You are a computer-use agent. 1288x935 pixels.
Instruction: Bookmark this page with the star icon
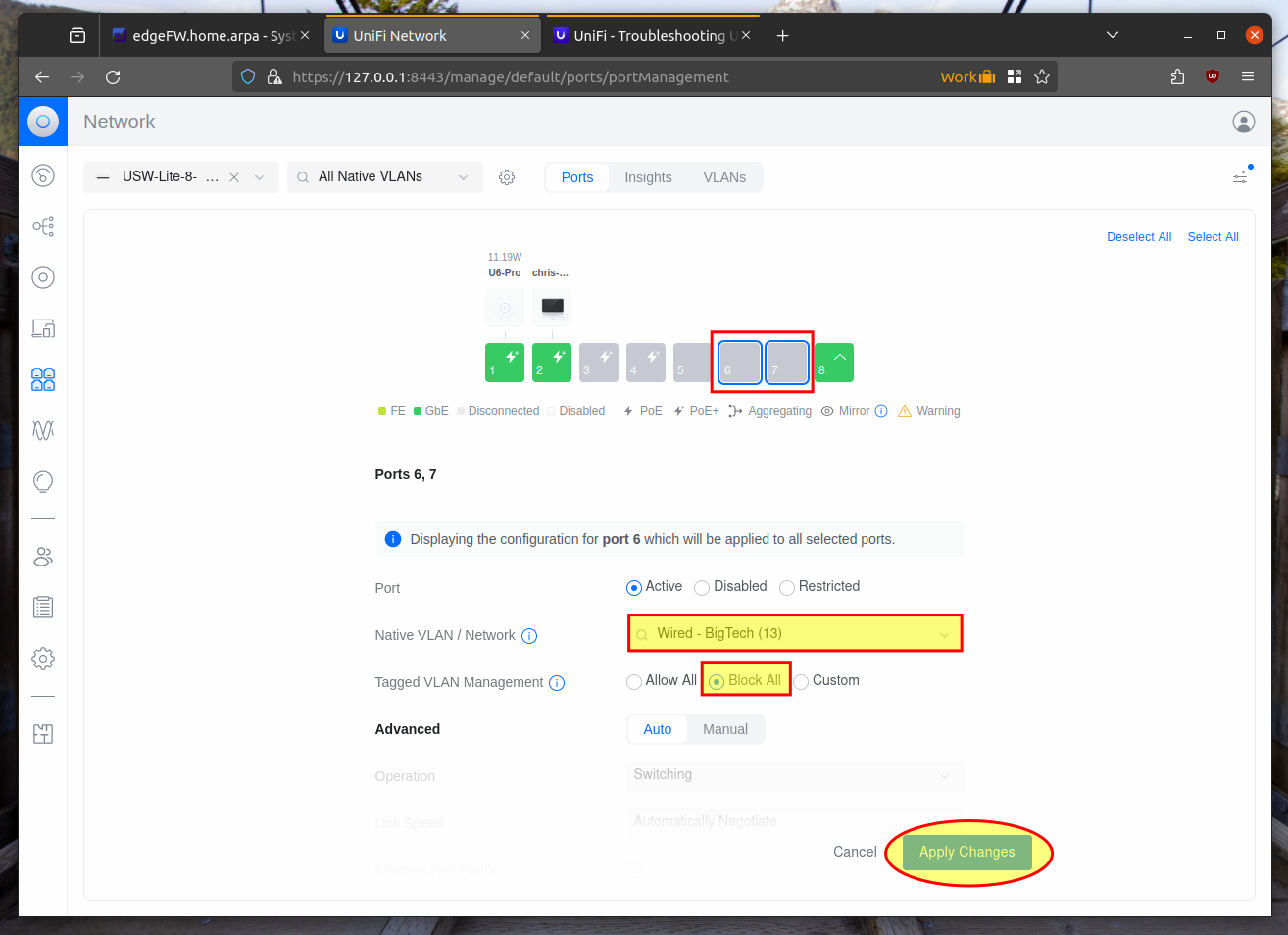pyautogui.click(x=1042, y=76)
